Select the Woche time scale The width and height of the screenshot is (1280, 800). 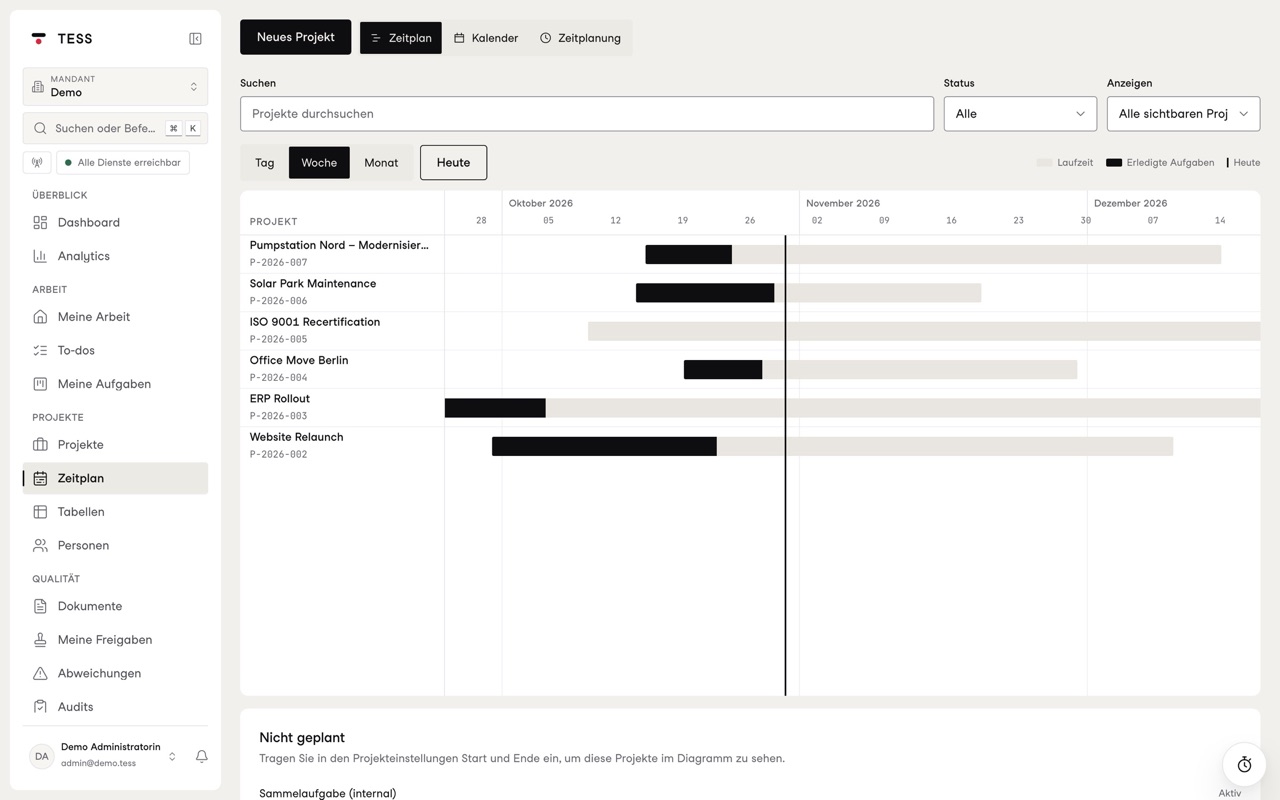click(319, 162)
